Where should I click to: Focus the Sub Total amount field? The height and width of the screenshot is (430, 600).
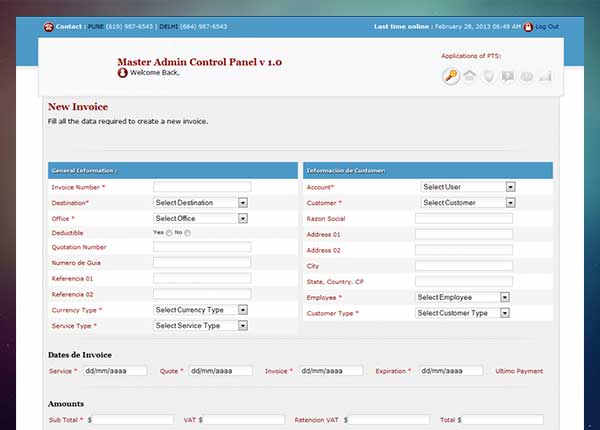tap(134, 421)
